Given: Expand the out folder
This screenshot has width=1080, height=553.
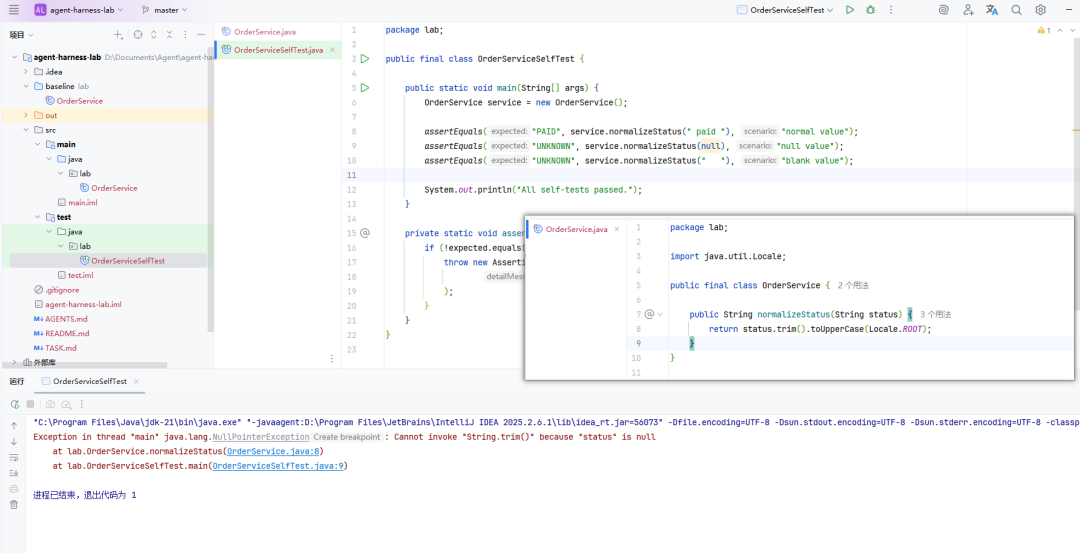Looking at the screenshot, I should click(x=26, y=115).
